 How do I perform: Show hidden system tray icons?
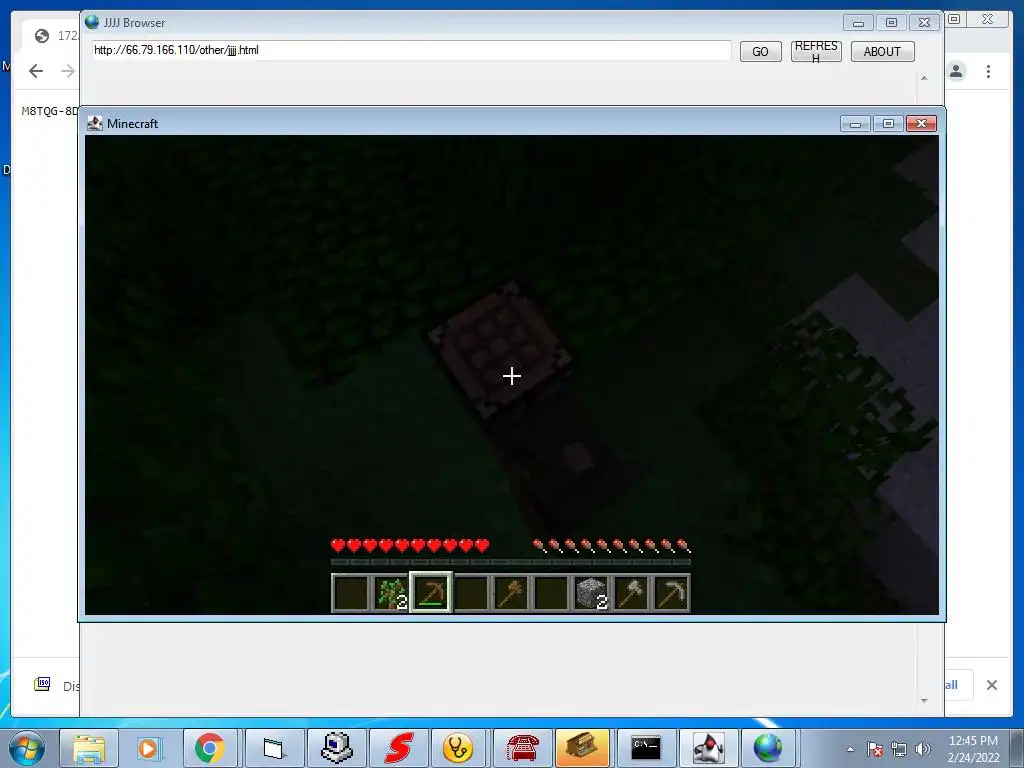[x=850, y=749]
